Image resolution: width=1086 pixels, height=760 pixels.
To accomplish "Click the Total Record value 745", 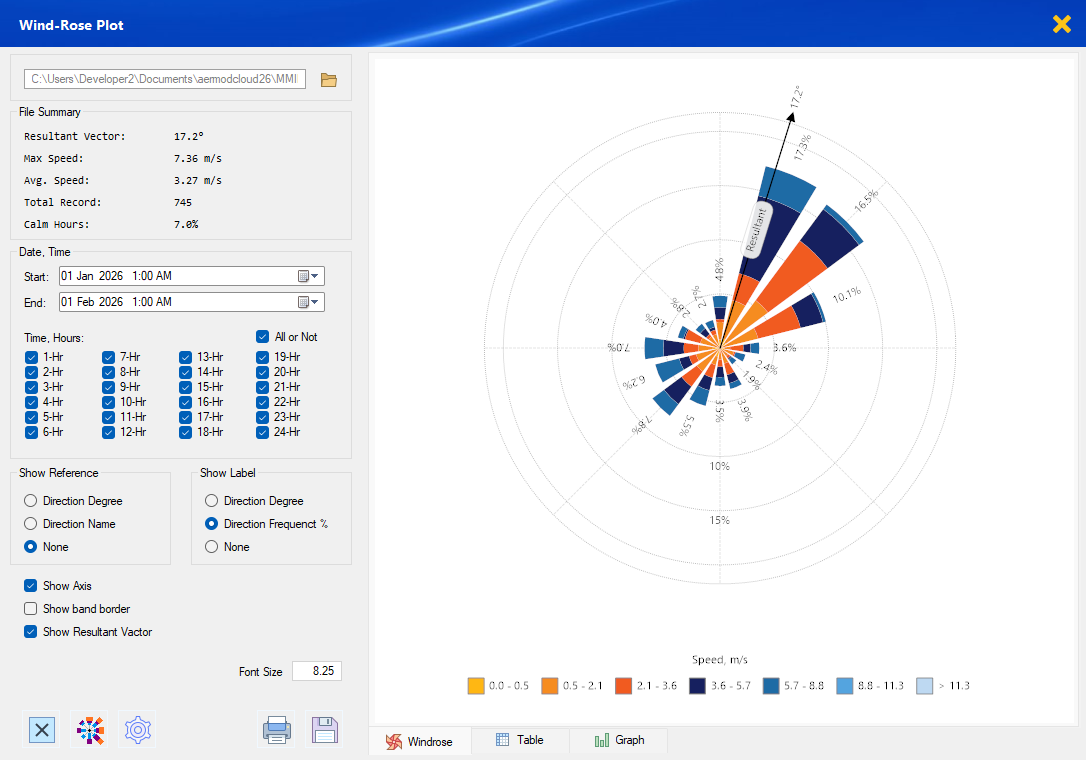I will coord(183,203).
